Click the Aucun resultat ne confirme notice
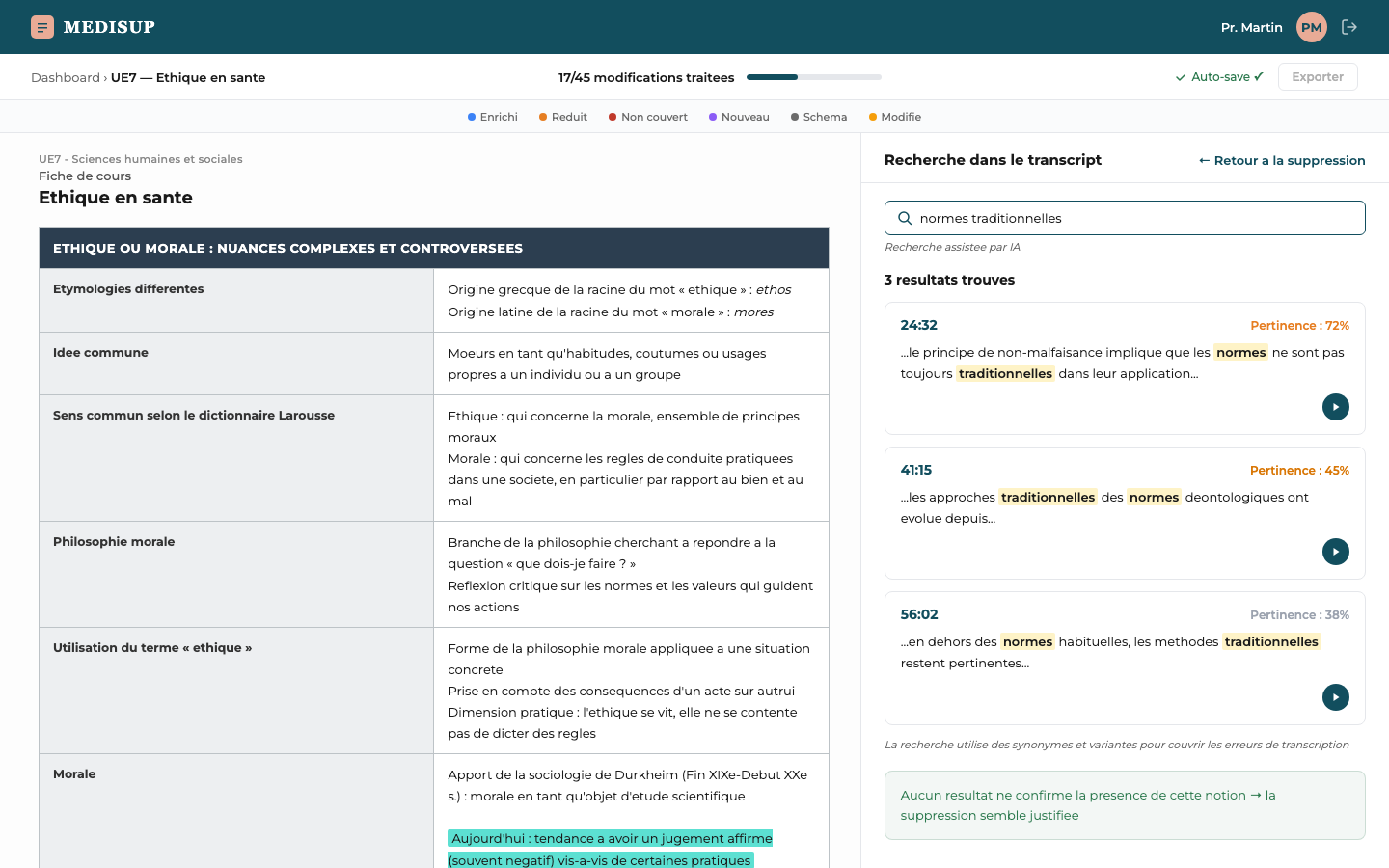The height and width of the screenshot is (868, 1389). (x=1125, y=805)
